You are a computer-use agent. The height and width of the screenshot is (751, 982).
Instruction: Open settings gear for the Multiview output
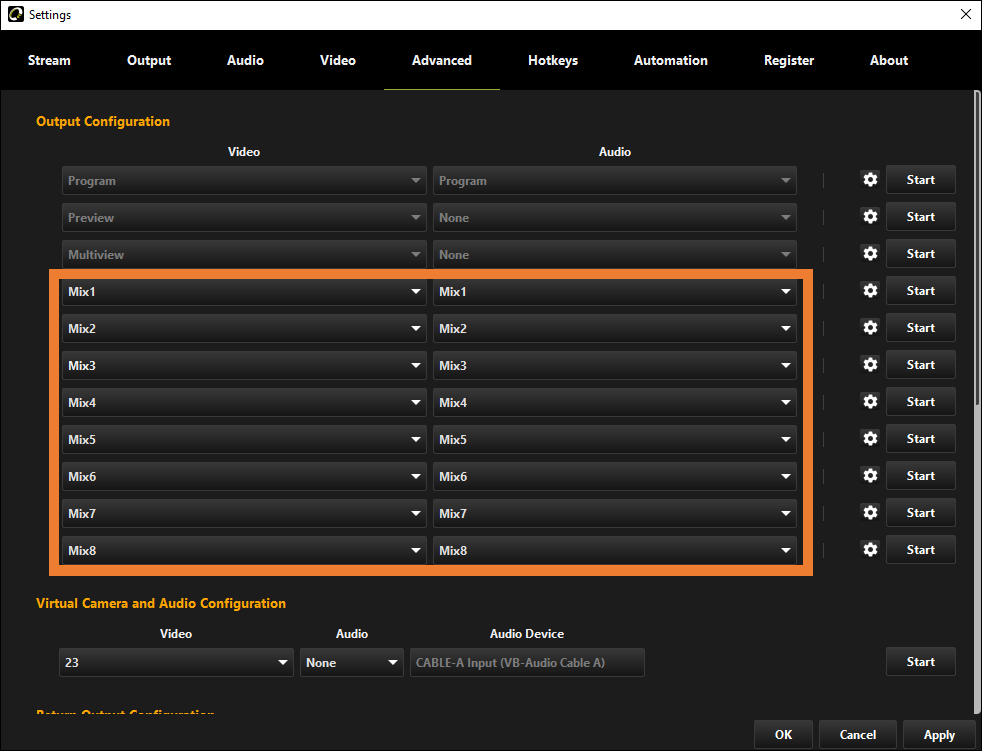(x=869, y=253)
